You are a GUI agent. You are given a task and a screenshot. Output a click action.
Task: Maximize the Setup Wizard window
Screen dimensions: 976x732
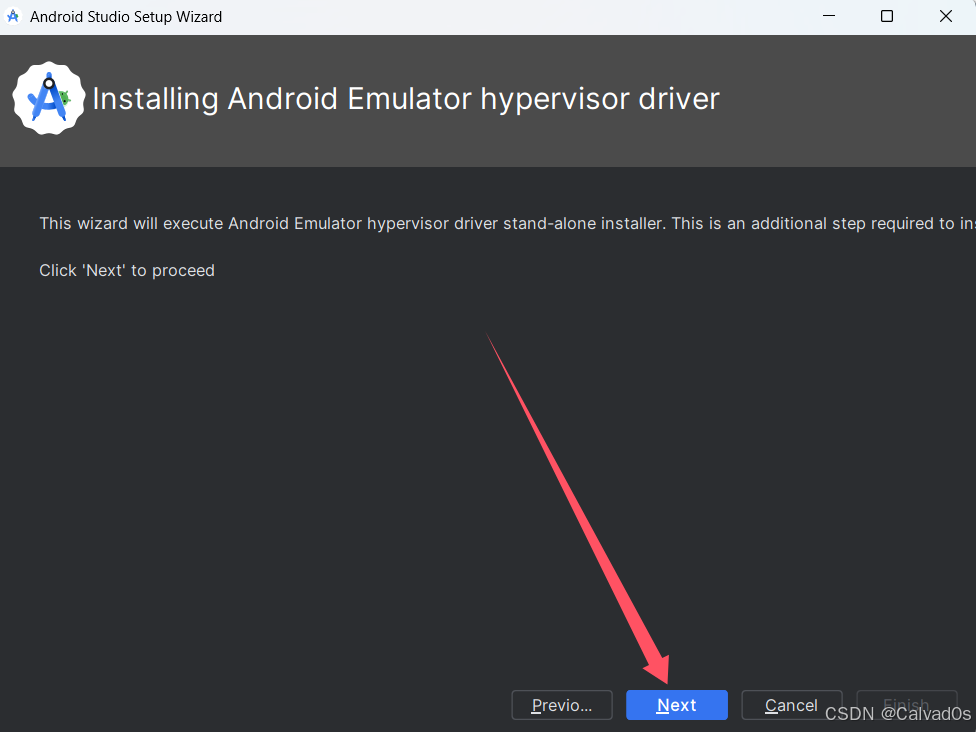(887, 16)
